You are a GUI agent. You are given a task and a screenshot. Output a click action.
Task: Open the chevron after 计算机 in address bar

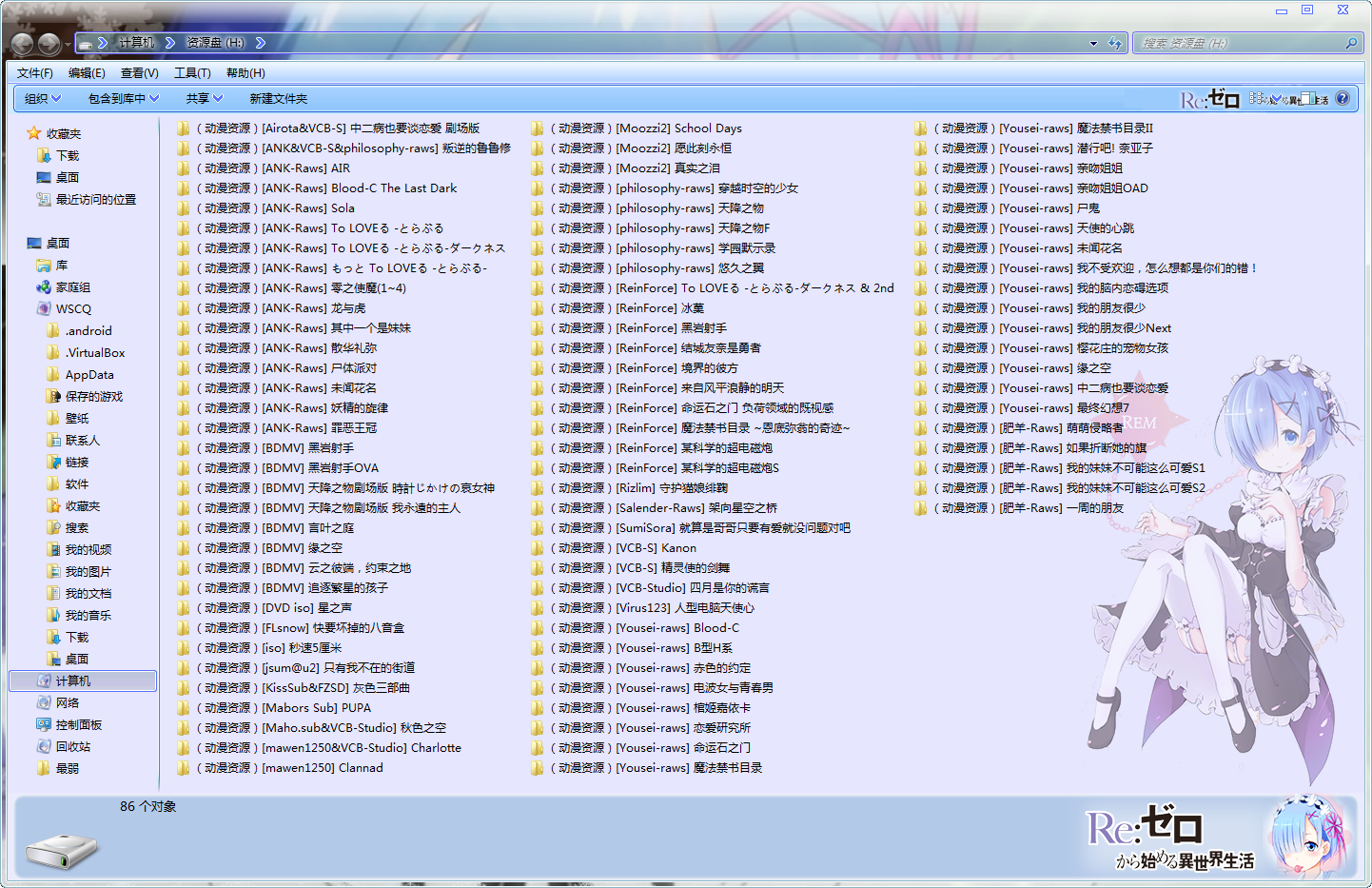coord(170,43)
